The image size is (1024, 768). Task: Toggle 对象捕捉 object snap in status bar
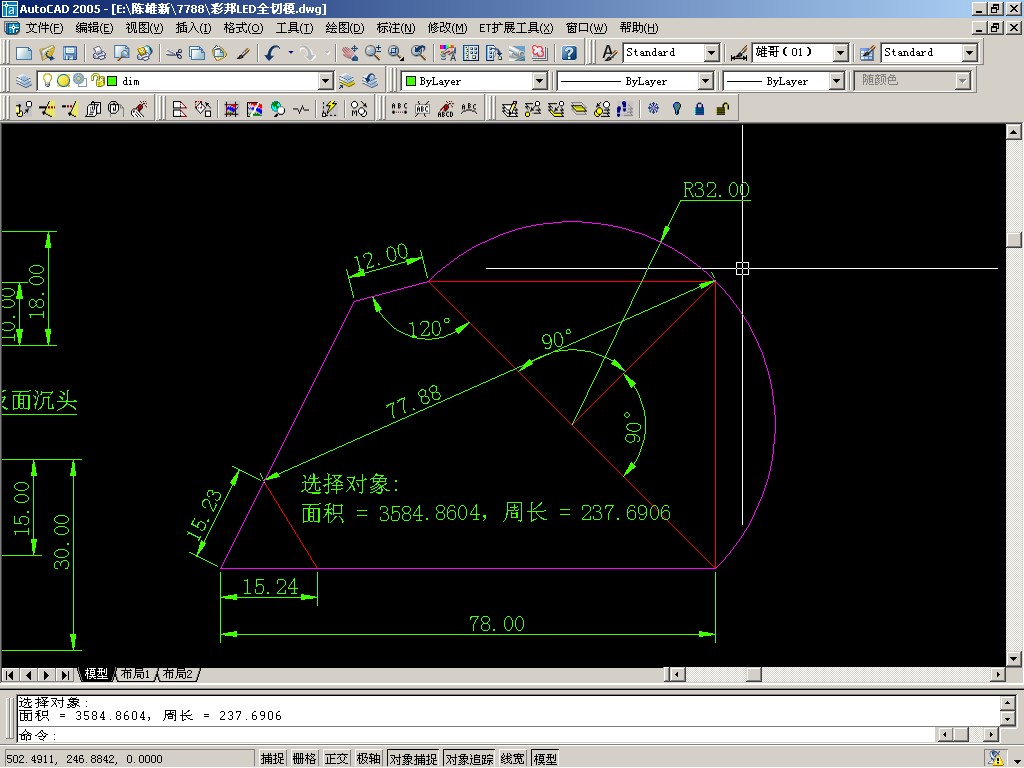(413, 758)
